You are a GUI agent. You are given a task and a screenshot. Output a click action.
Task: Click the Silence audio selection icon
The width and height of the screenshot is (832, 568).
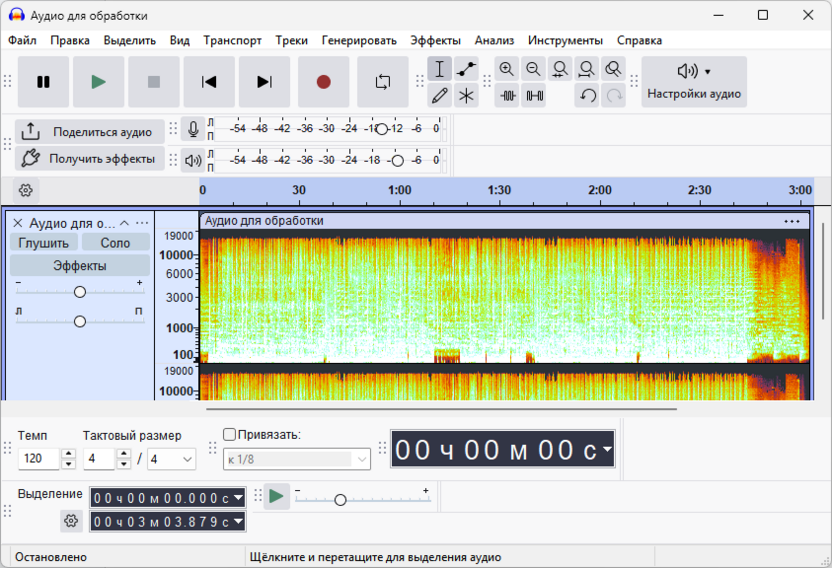click(534, 96)
